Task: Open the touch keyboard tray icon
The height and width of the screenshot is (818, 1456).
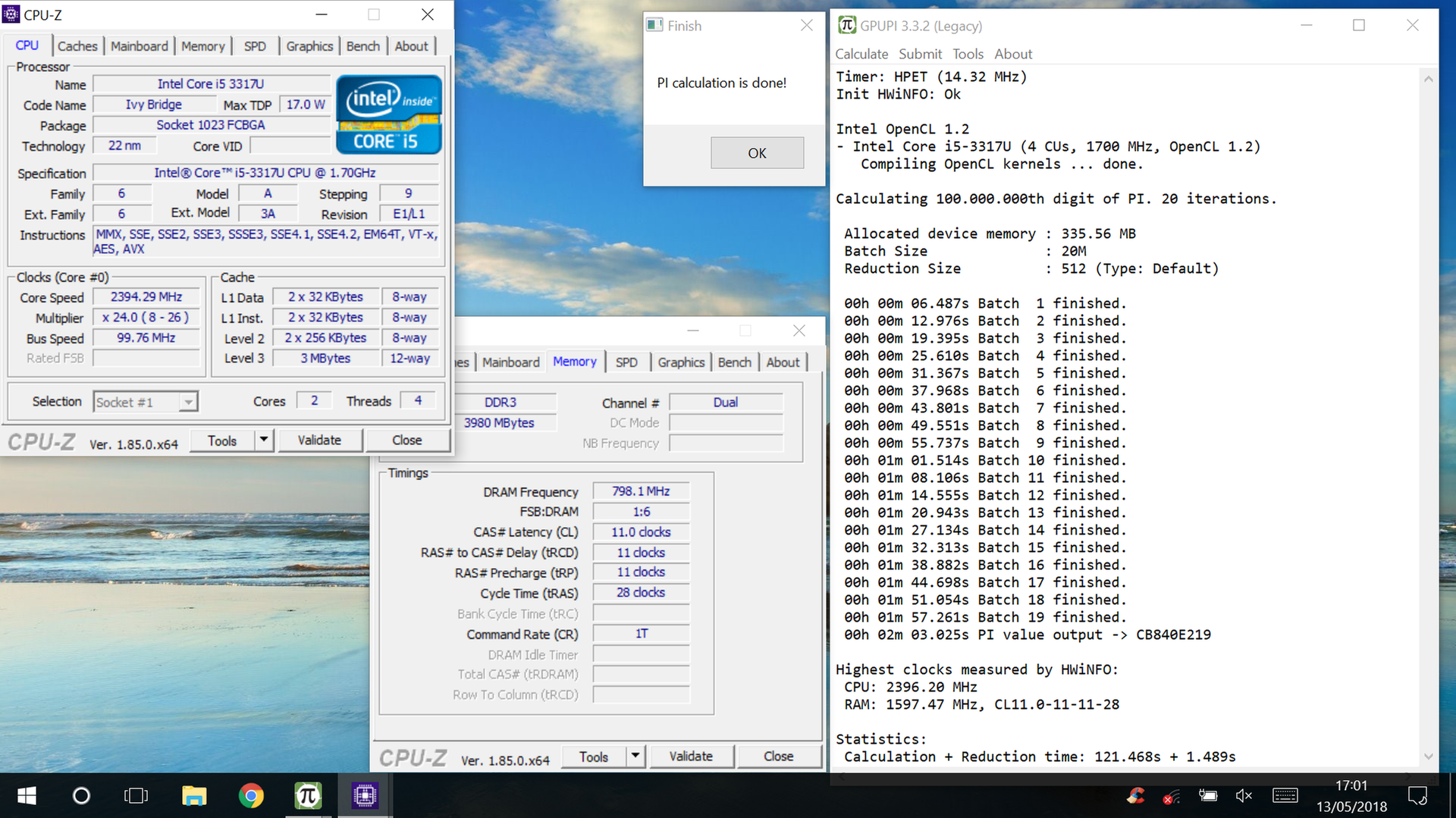Action: [1285, 795]
